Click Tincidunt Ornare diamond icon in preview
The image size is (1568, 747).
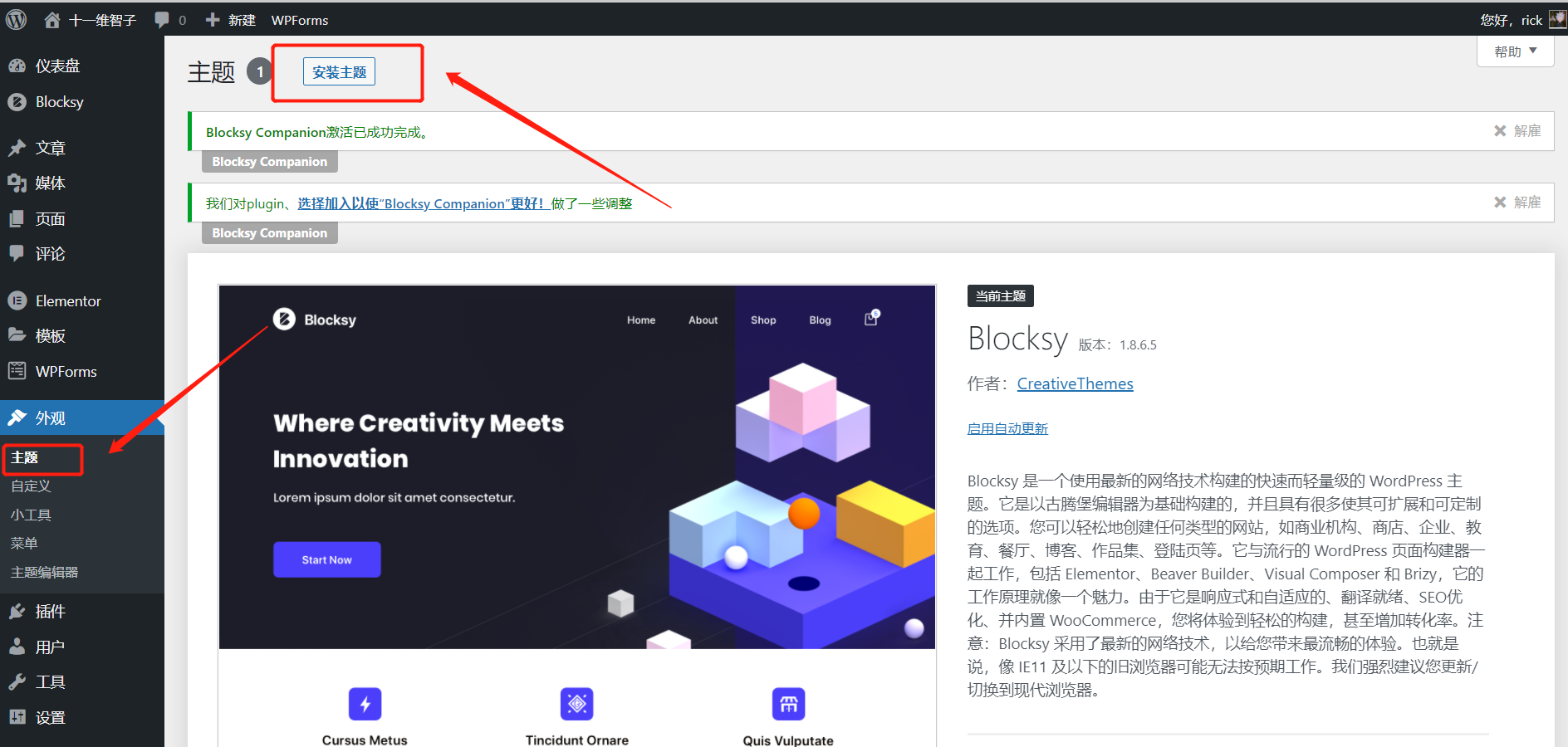577,704
